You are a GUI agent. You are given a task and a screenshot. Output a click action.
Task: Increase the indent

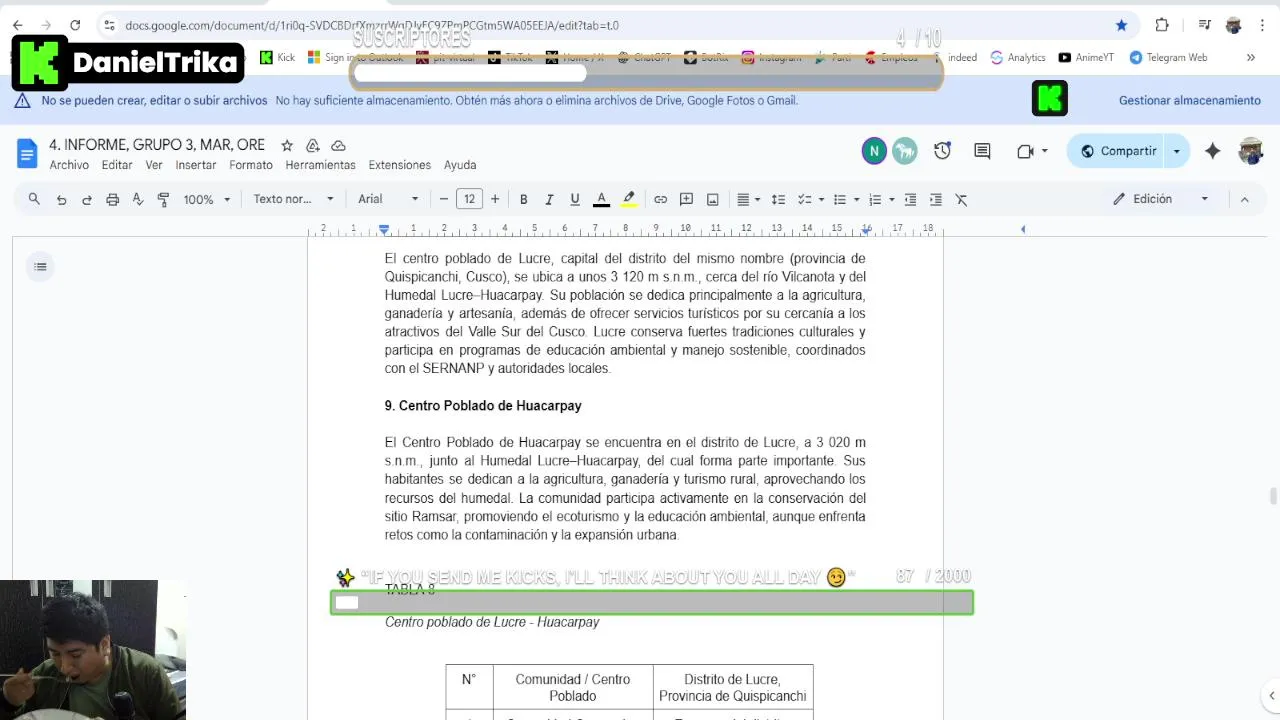click(936, 199)
